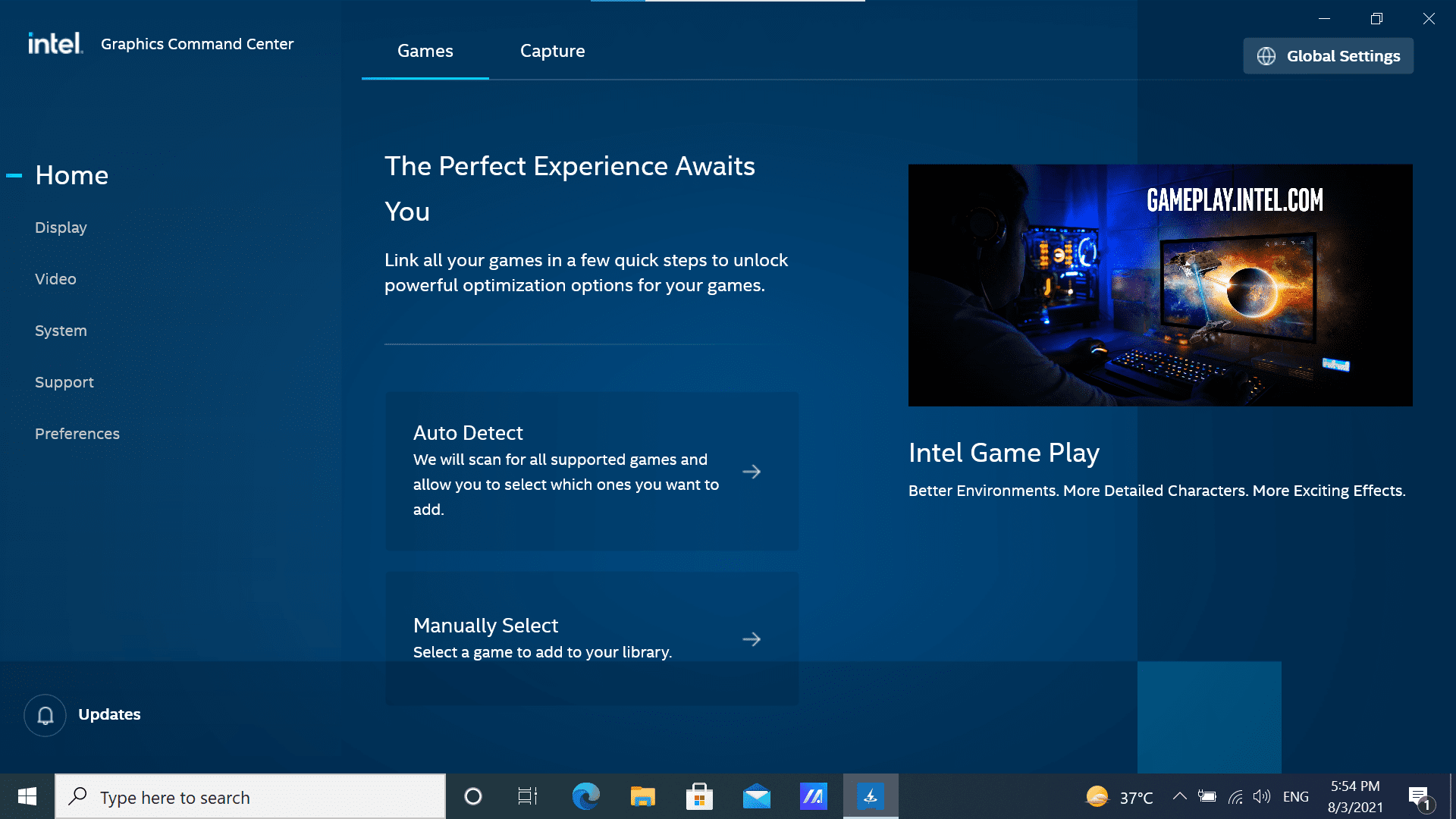Click the 37°C temperature text

(x=1136, y=798)
